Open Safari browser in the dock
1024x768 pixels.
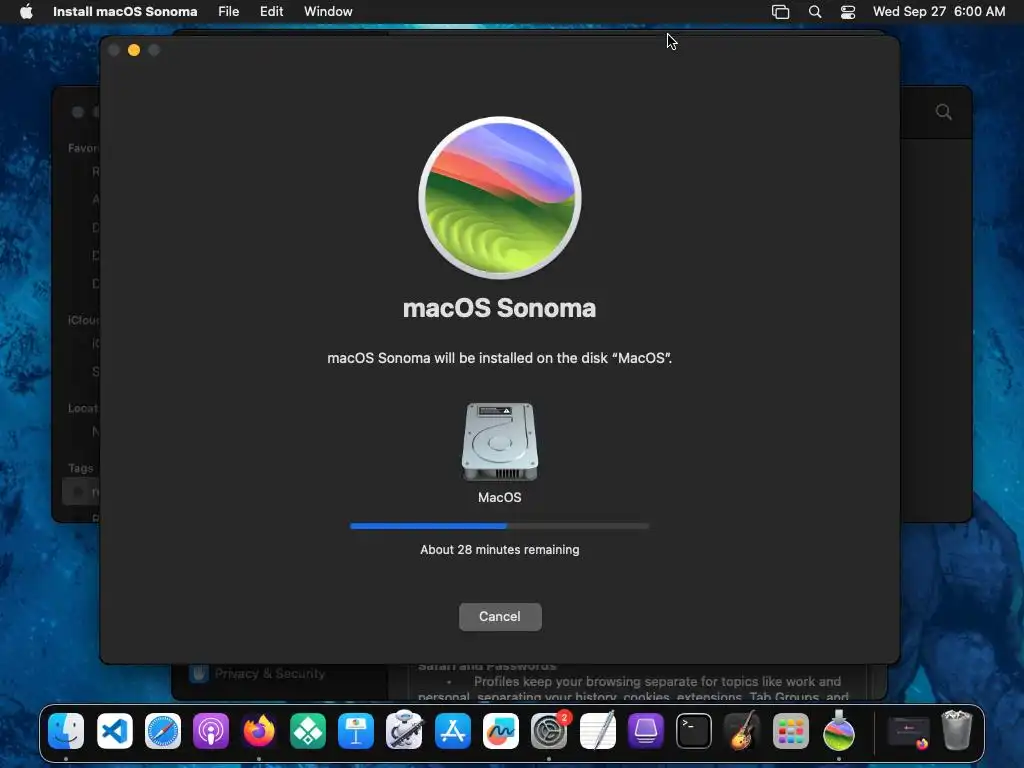[x=163, y=731]
